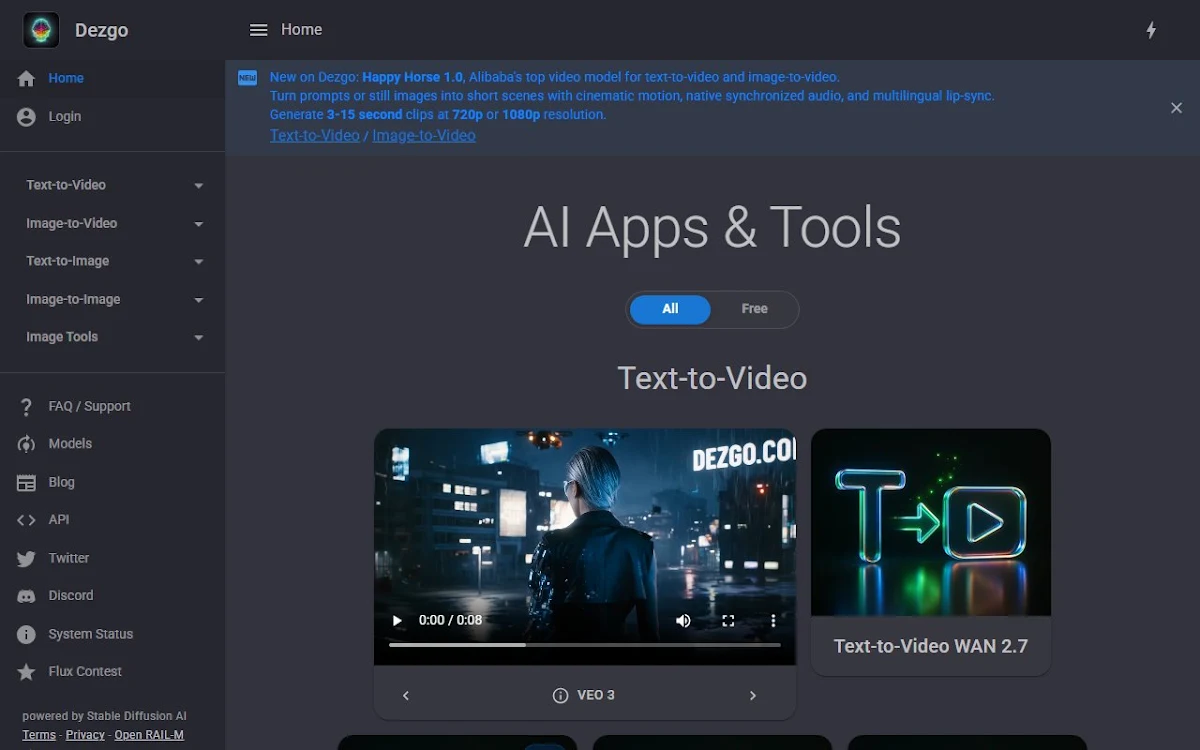Screen dimensions: 1200x750
Task: Click the Home title in top bar
Action: [x=301, y=30]
